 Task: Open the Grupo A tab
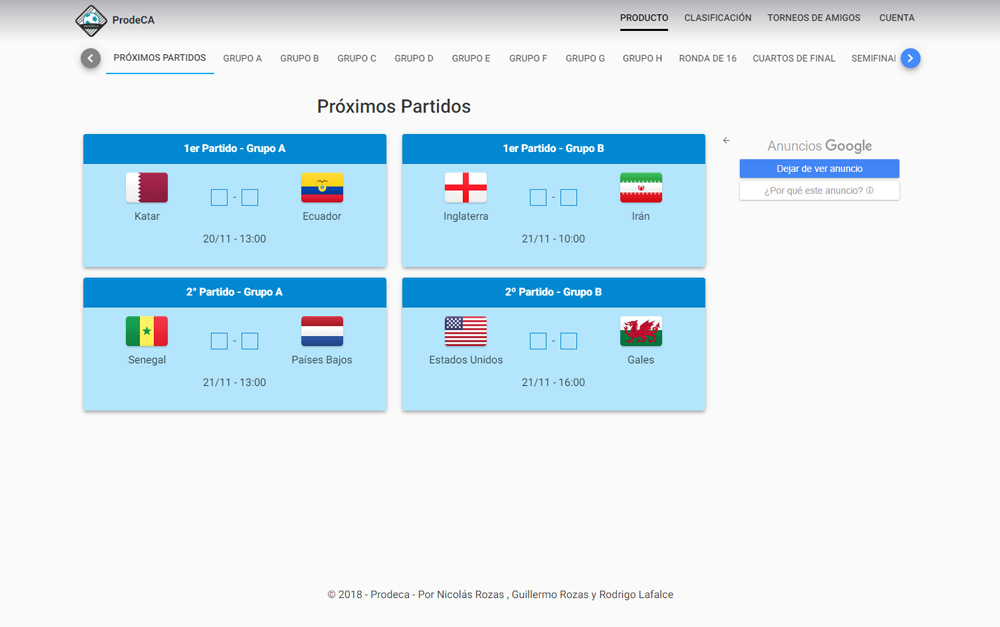(242, 59)
